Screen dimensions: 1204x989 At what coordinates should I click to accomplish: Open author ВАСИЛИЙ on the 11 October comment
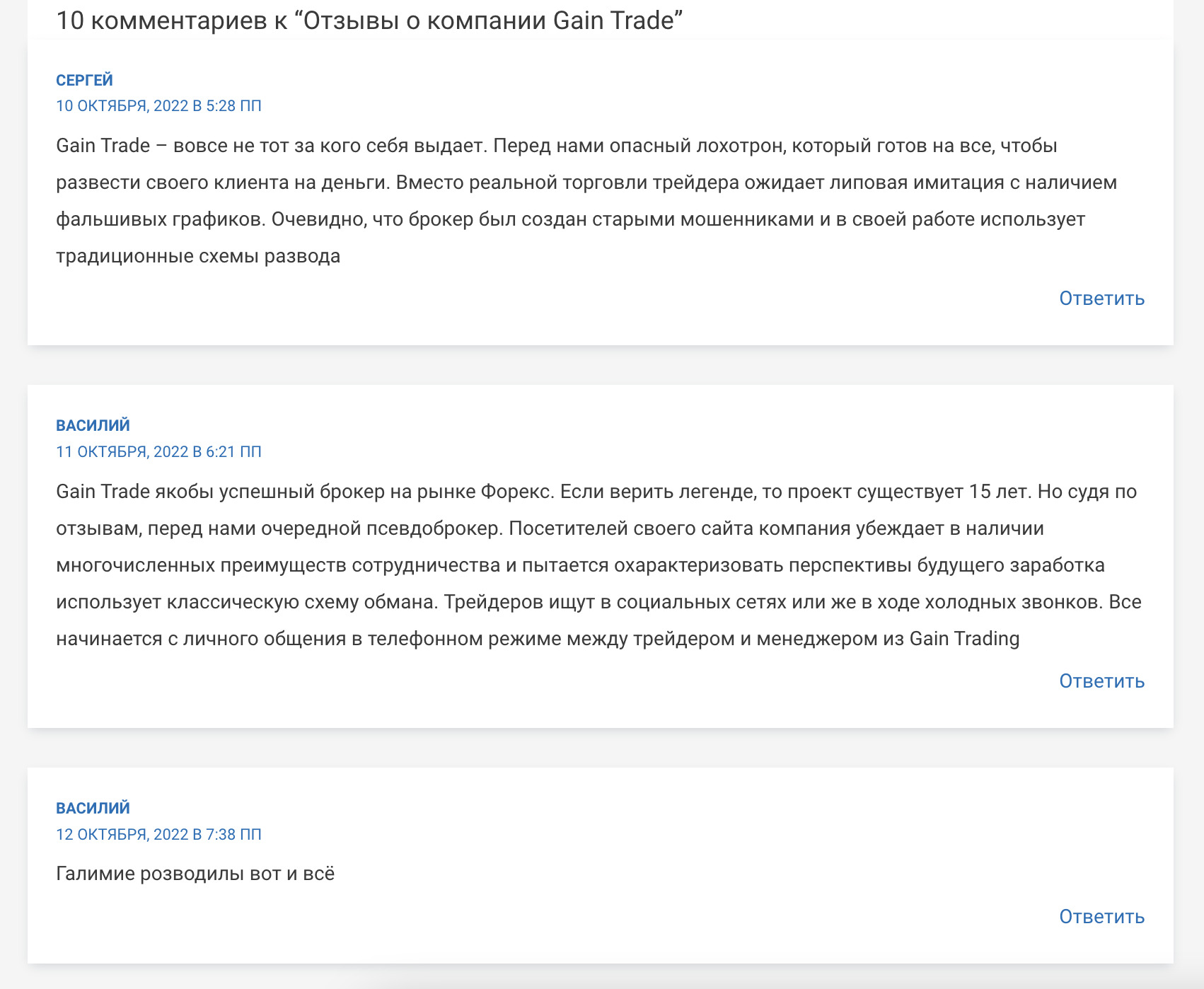click(x=93, y=426)
